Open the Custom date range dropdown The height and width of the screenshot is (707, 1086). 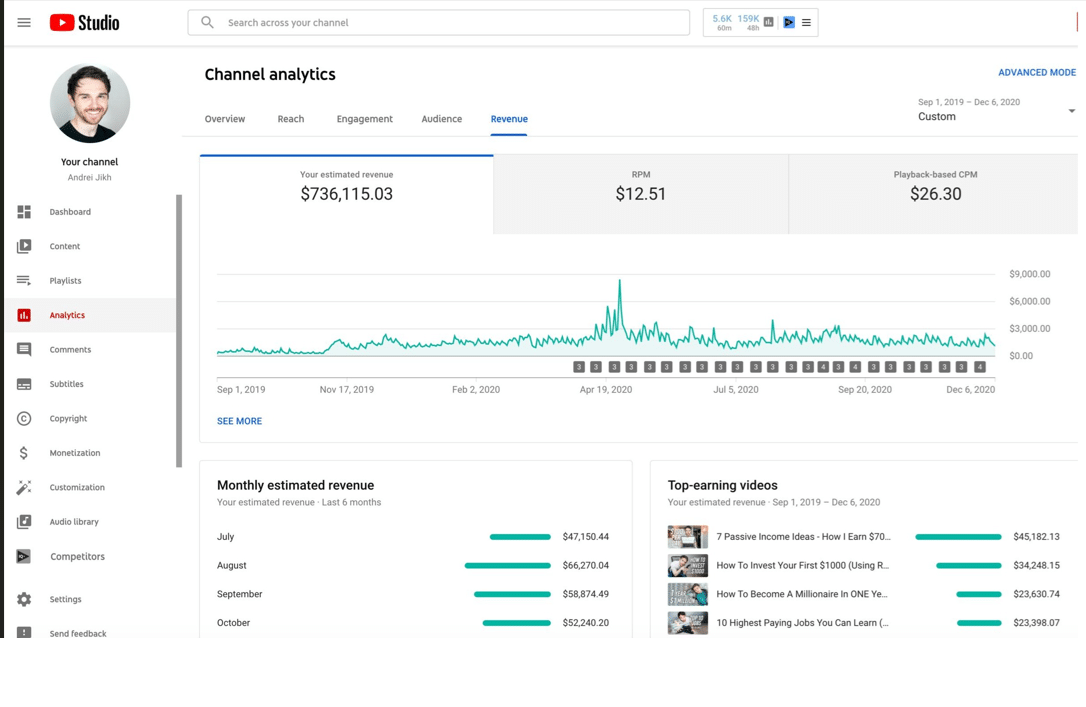point(997,111)
